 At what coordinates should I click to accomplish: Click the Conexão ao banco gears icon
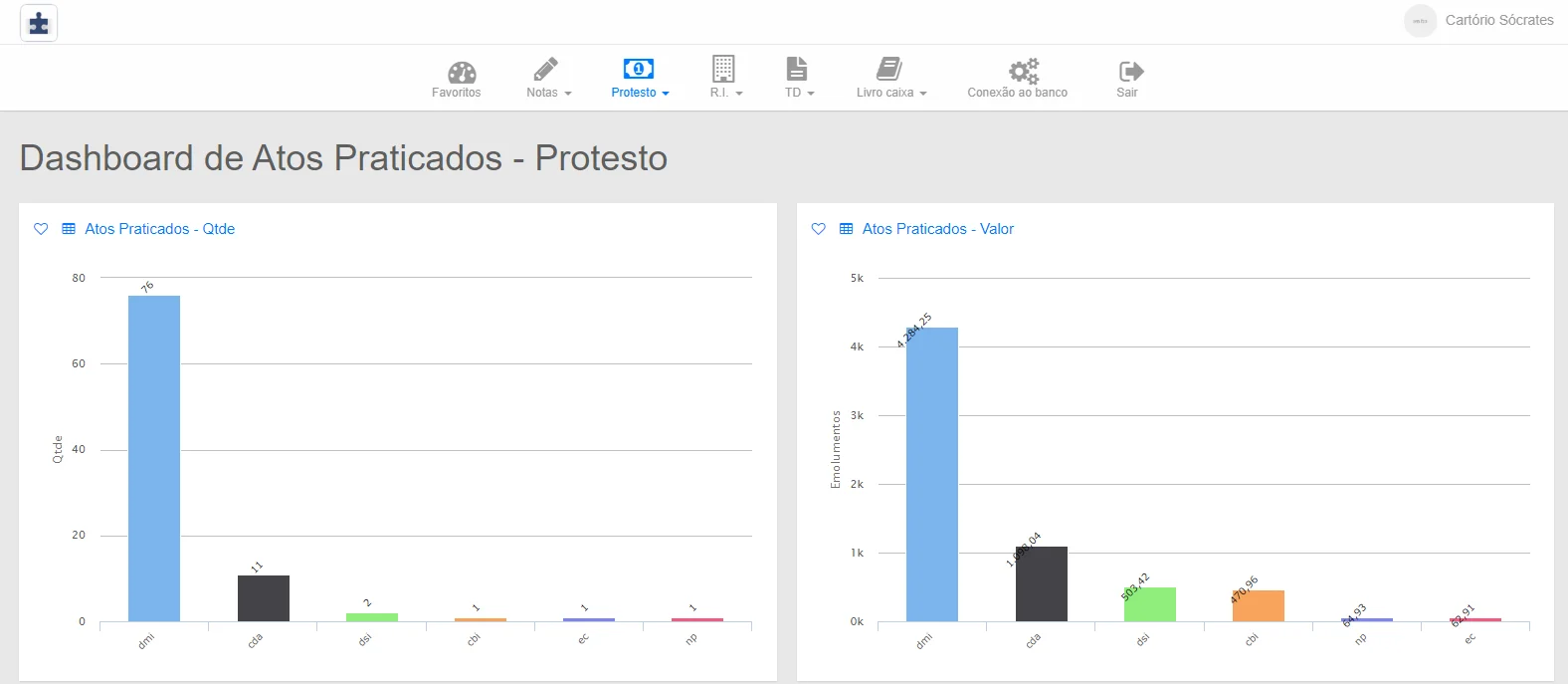click(1024, 71)
